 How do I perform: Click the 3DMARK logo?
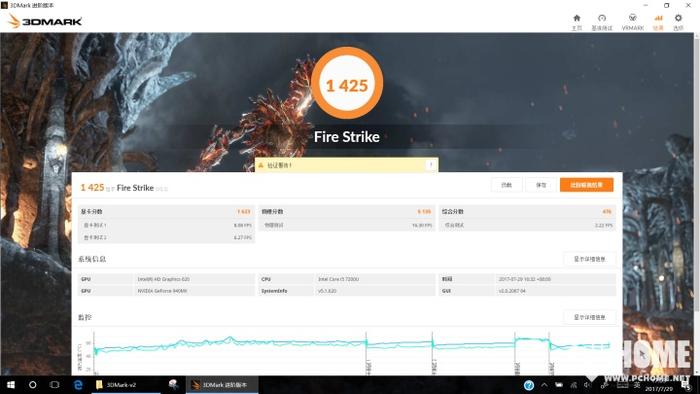pyautogui.click(x=45, y=21)
